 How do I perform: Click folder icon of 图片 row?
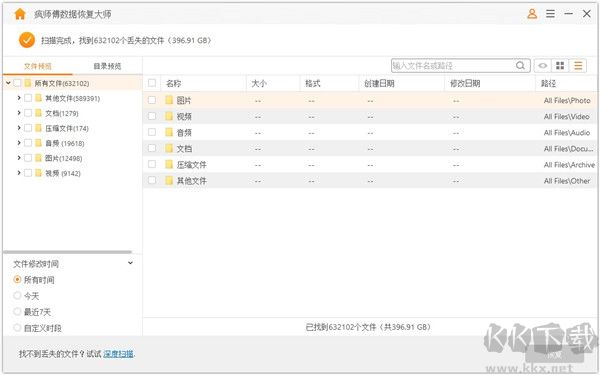[x=169, y=100]
